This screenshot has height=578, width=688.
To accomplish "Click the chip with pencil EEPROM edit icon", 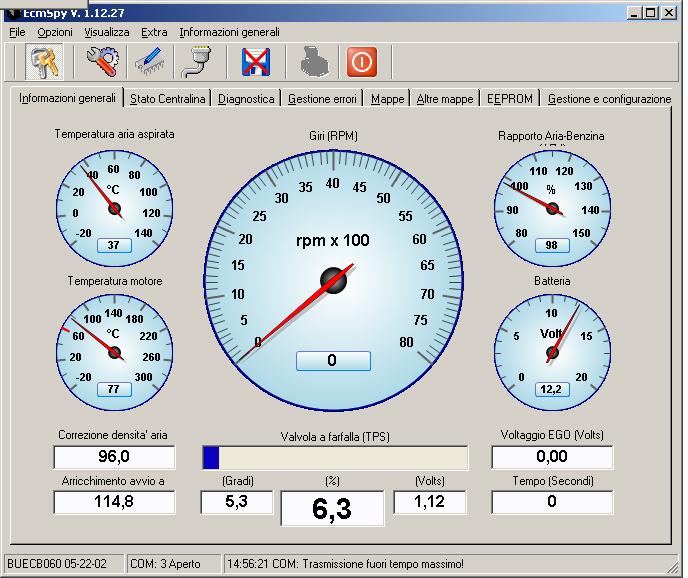I will (x=150, y=62).
